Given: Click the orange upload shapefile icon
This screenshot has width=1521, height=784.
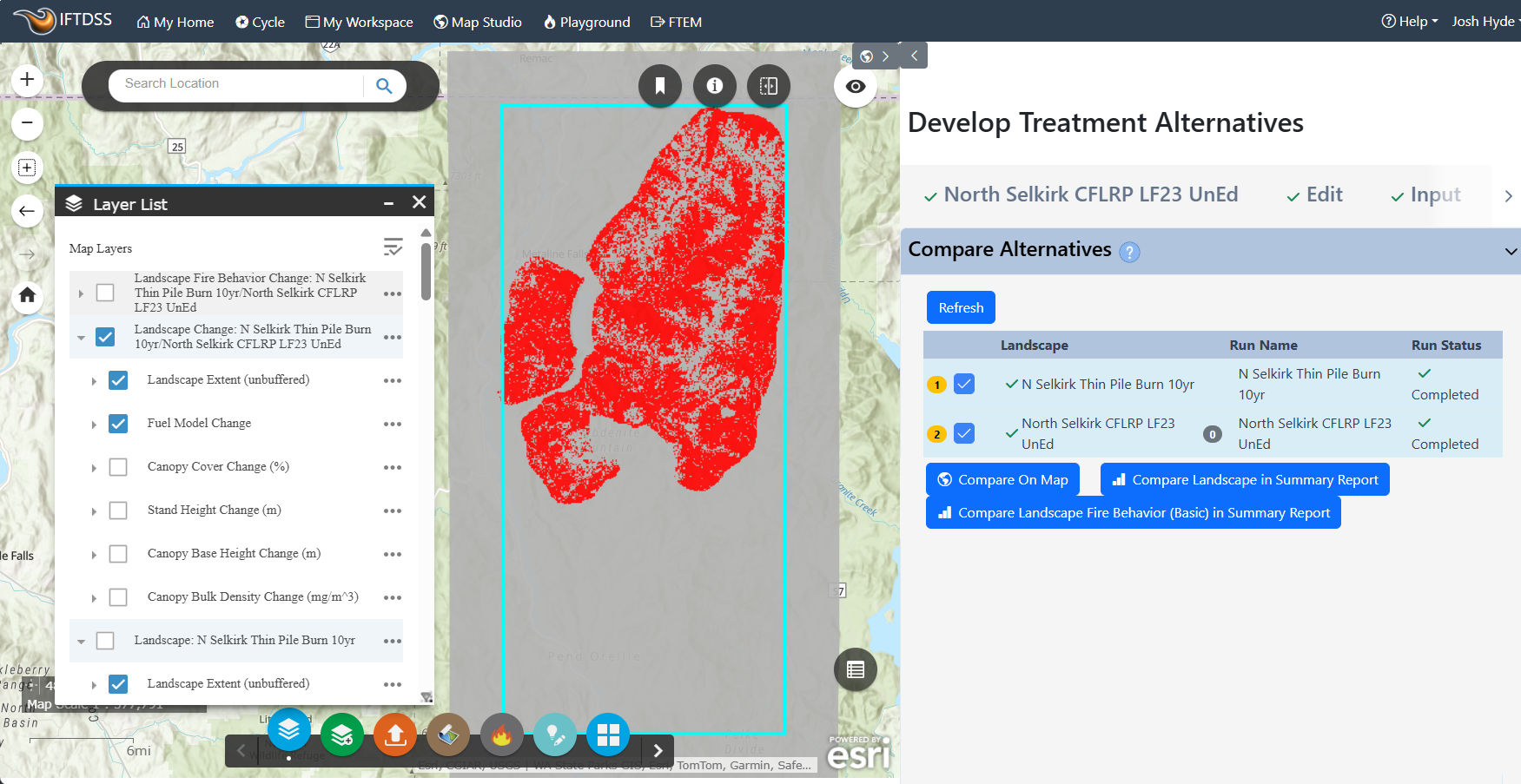Looking at the screenshot, I should click(x=395, y=735).
